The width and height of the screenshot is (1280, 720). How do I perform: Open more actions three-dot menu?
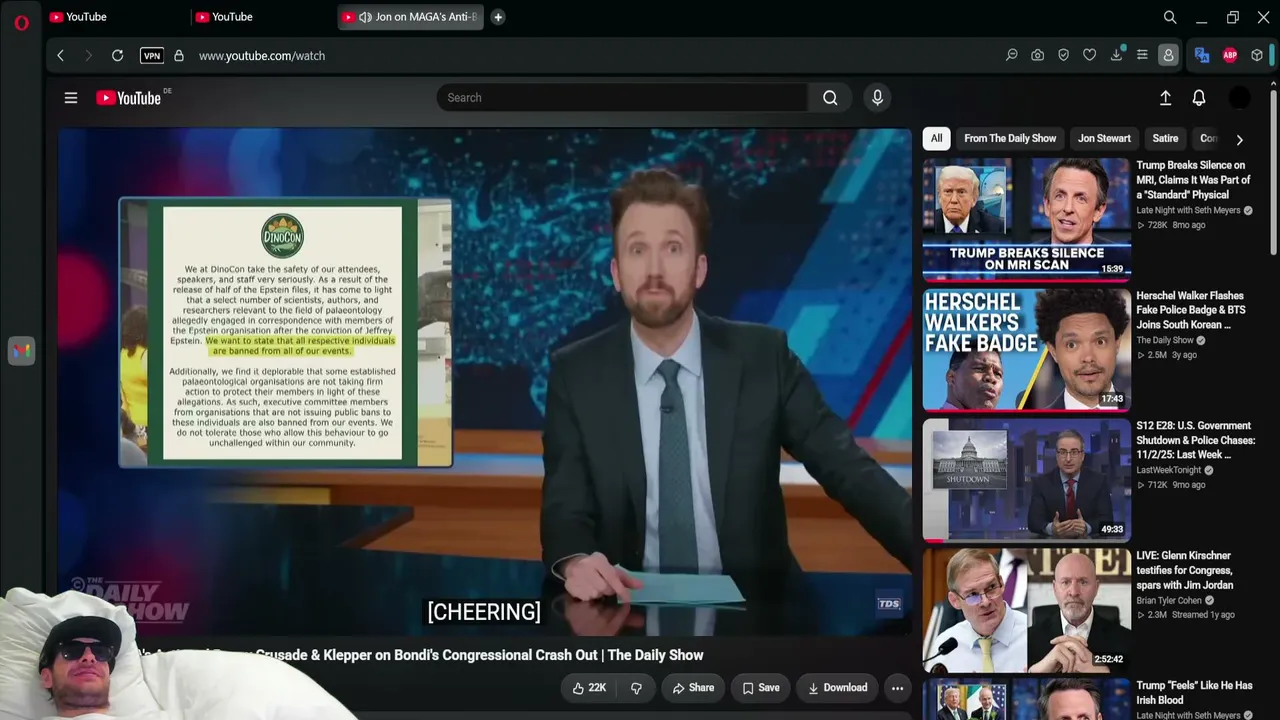click(897, 688)
